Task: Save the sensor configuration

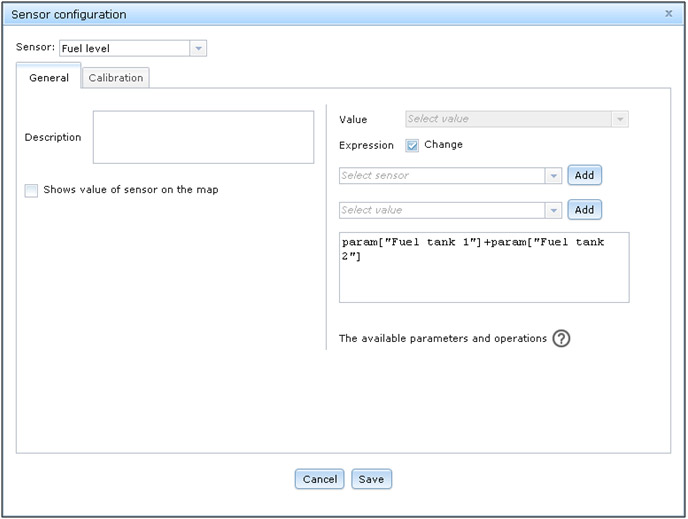Action: pyautogui.click(x=371, y=479)
